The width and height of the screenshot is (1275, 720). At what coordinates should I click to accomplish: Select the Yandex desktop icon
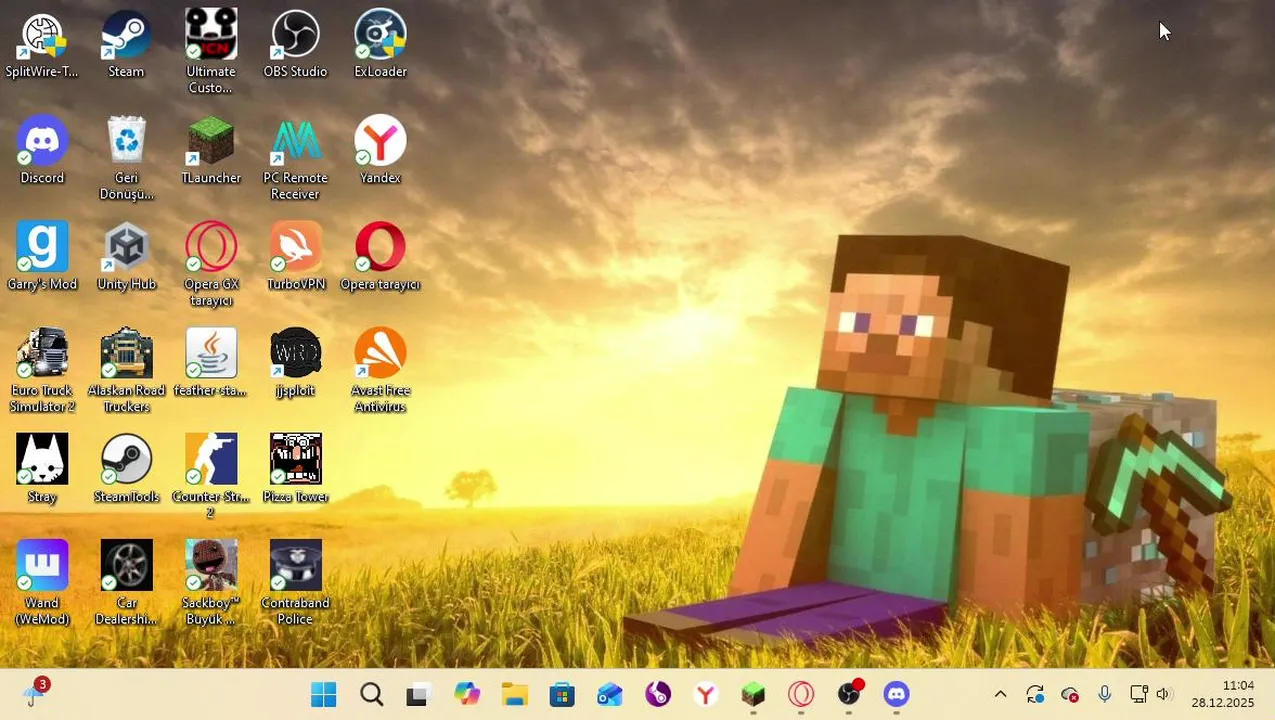(x=380, y=150)
